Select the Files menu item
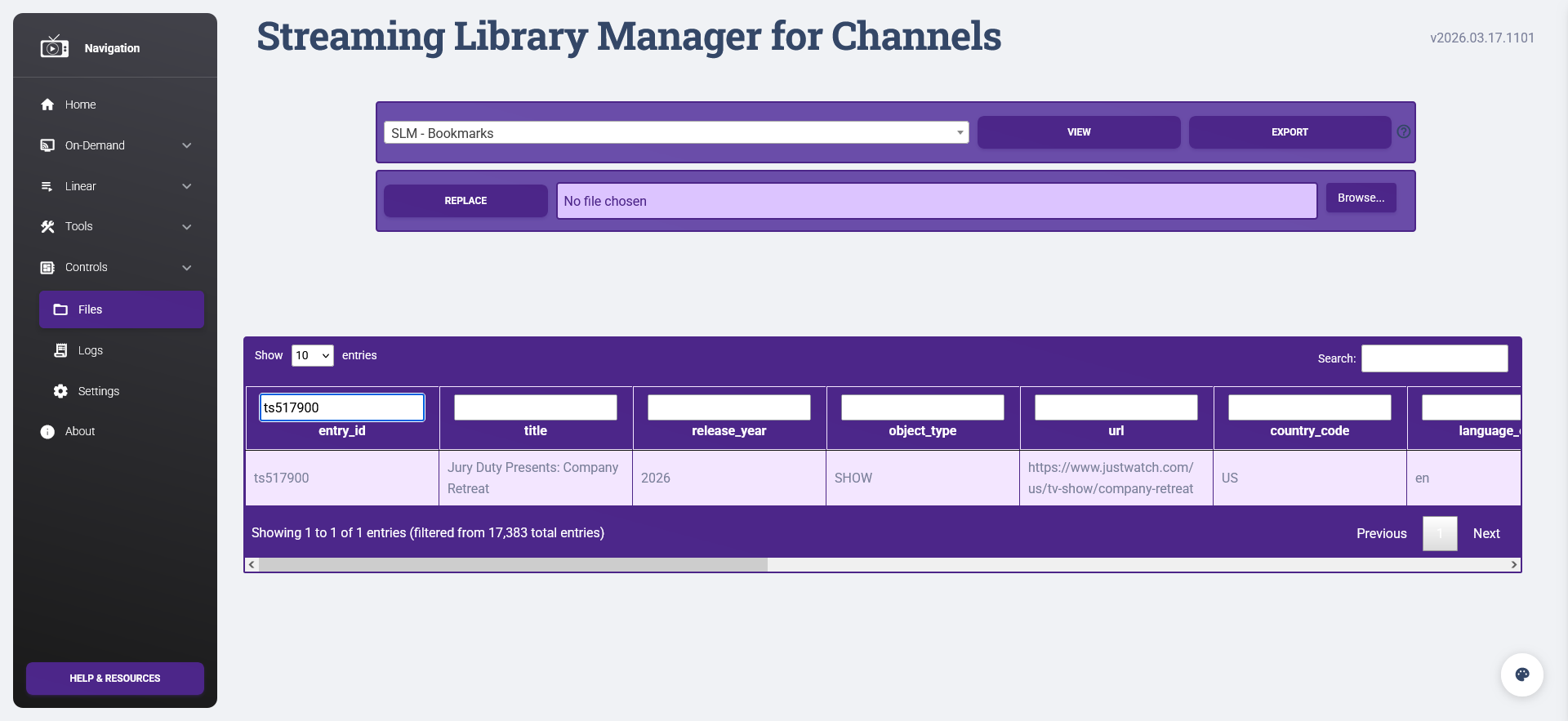Image resolution: width=1568 pixels, height=721 pixels. pyautogui.click(x=122, y=309)
